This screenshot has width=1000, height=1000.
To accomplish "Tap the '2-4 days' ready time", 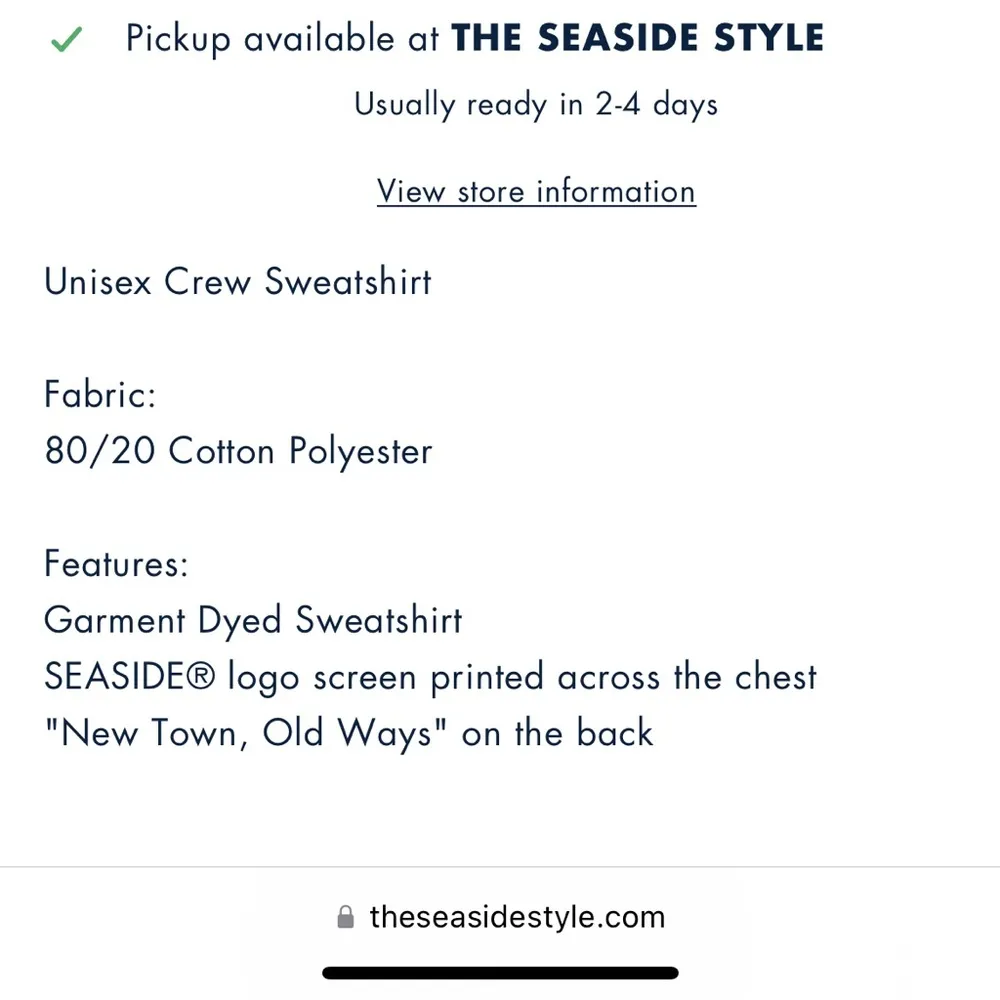I will 657,104.
